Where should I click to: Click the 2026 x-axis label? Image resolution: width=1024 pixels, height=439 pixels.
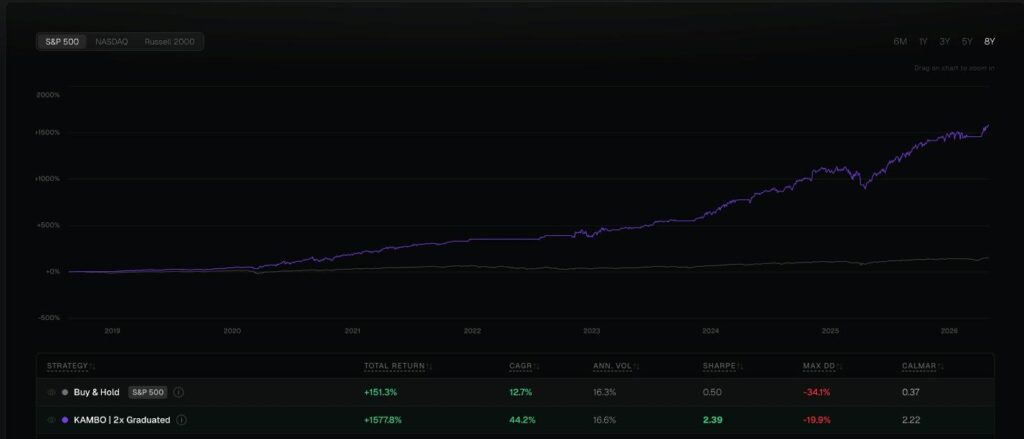coord(949,331)
